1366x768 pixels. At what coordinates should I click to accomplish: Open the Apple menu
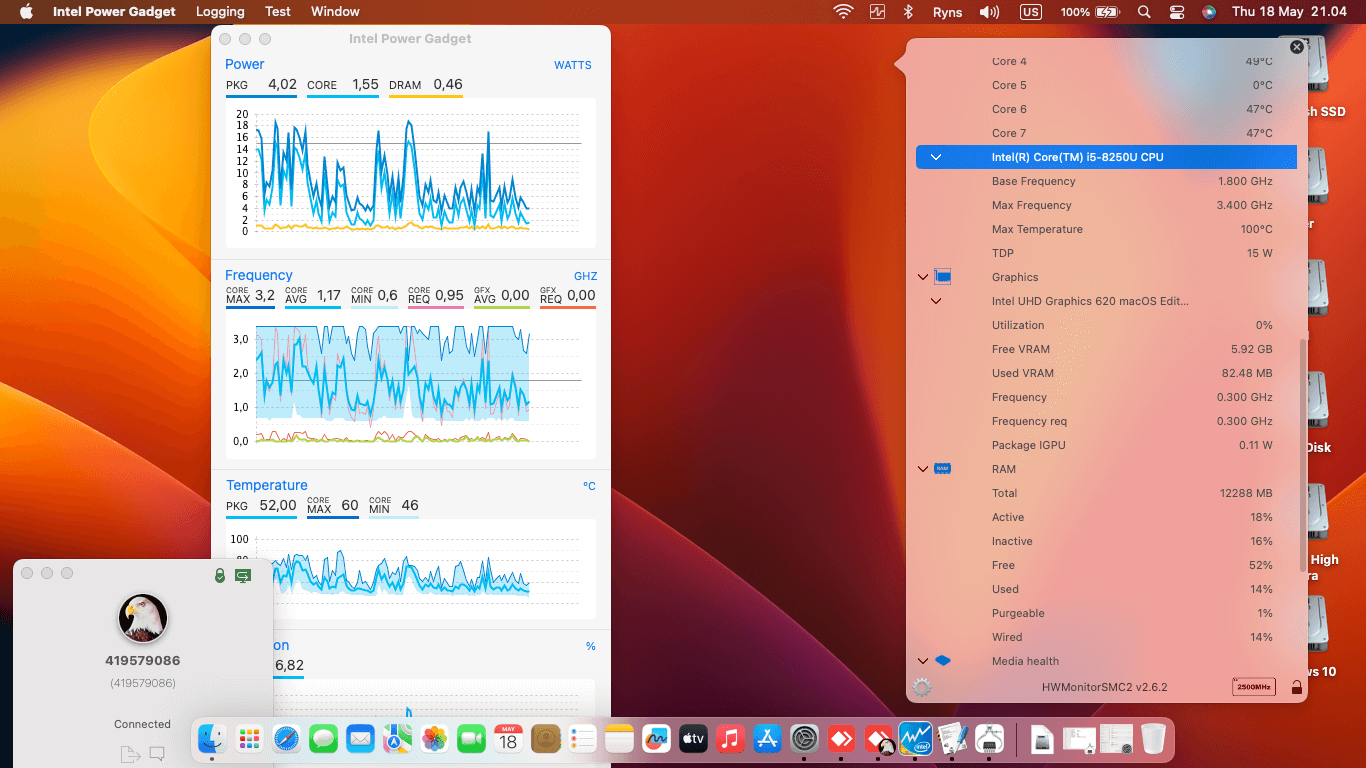[x=26, y=12]
